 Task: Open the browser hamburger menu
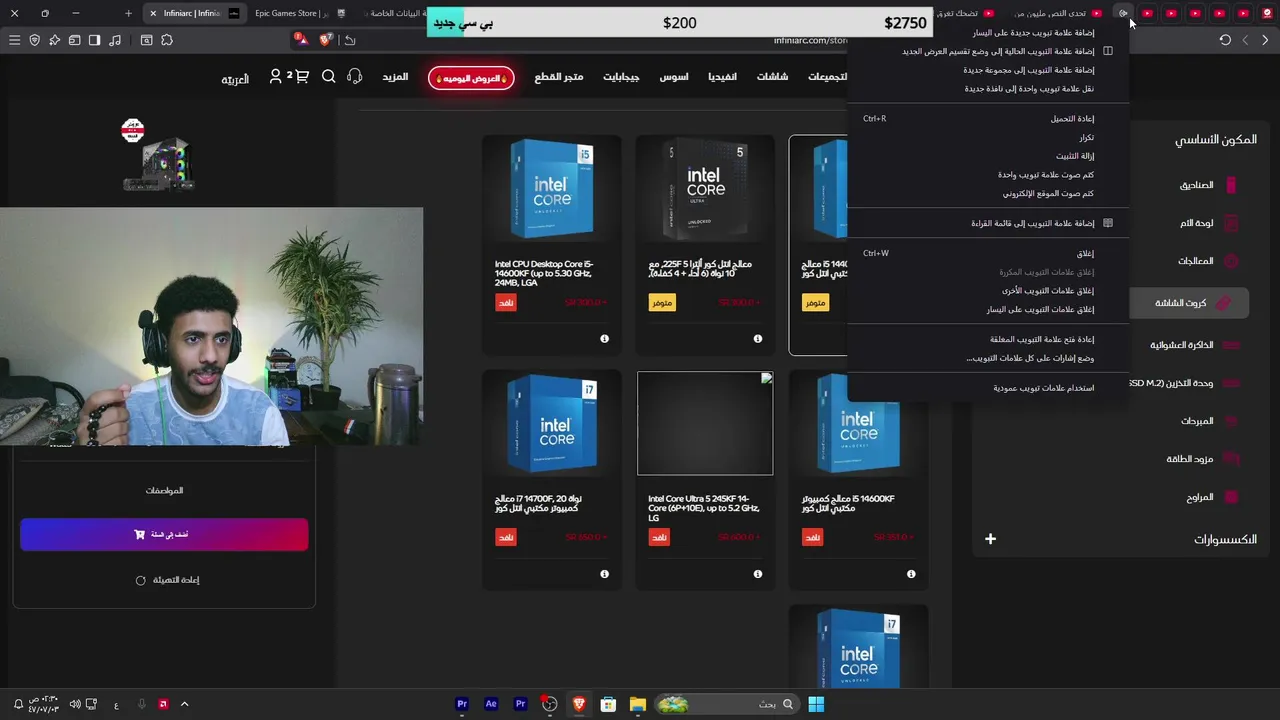coord(14,40)
